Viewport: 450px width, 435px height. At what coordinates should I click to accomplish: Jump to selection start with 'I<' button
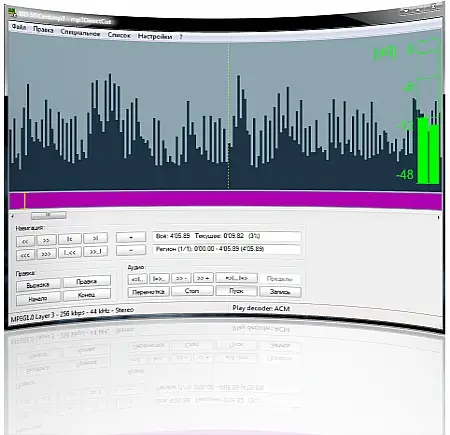70,239
